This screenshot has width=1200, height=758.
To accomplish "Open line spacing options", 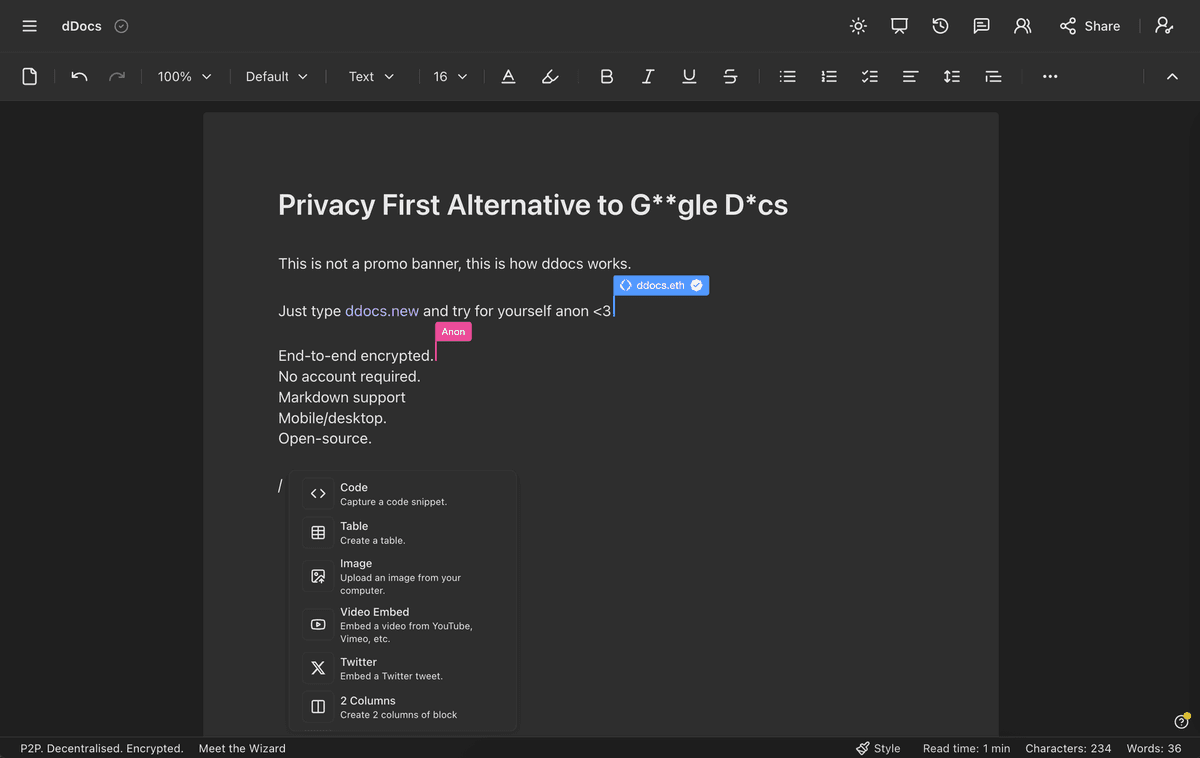I will [952, 76].
